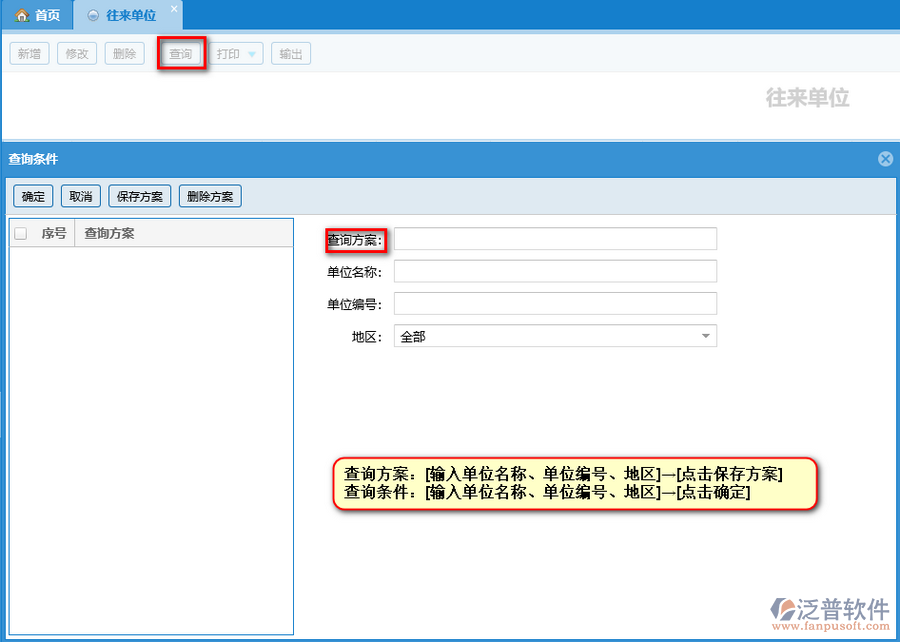Click the home icon on 首页 tab

coord(22,15)
